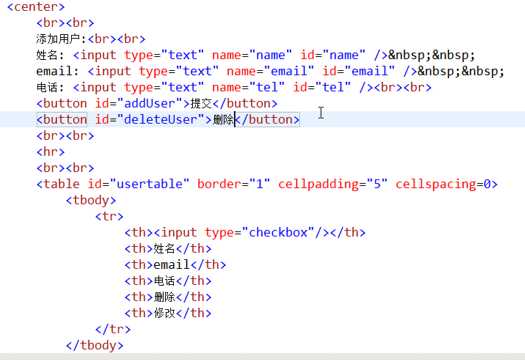Click the cellspacing=0 attribute
525x360 pixels.
coord(443,184)
